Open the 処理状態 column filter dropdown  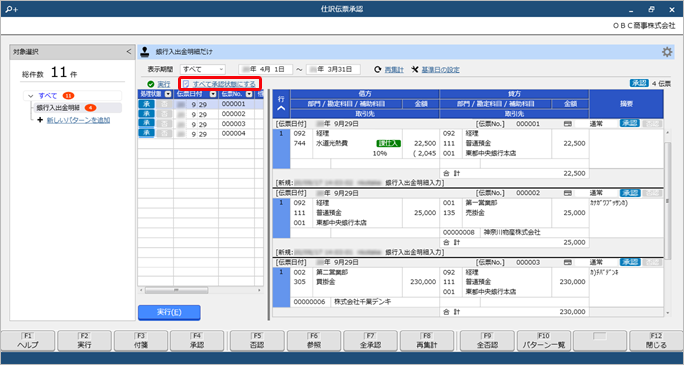click(169, 94)
